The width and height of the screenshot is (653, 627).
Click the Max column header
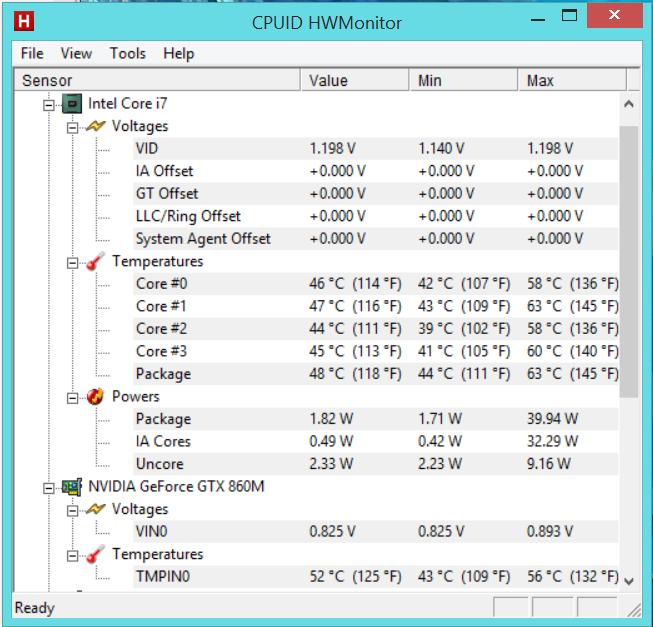point(572,80)
